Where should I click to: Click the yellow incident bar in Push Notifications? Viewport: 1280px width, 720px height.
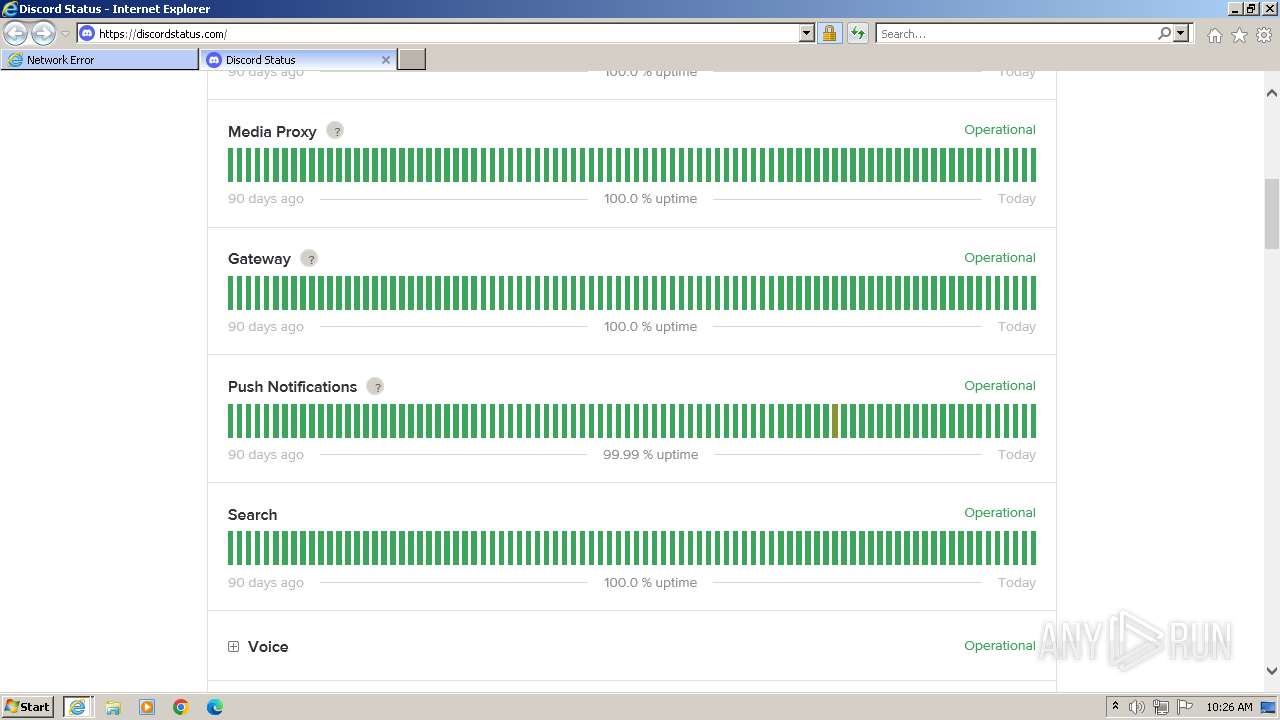[x=835, y=421]
